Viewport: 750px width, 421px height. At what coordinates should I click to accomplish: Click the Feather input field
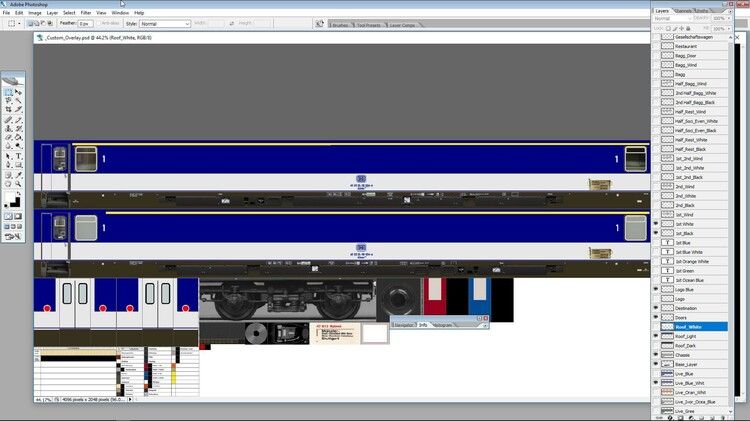[85, 23]
